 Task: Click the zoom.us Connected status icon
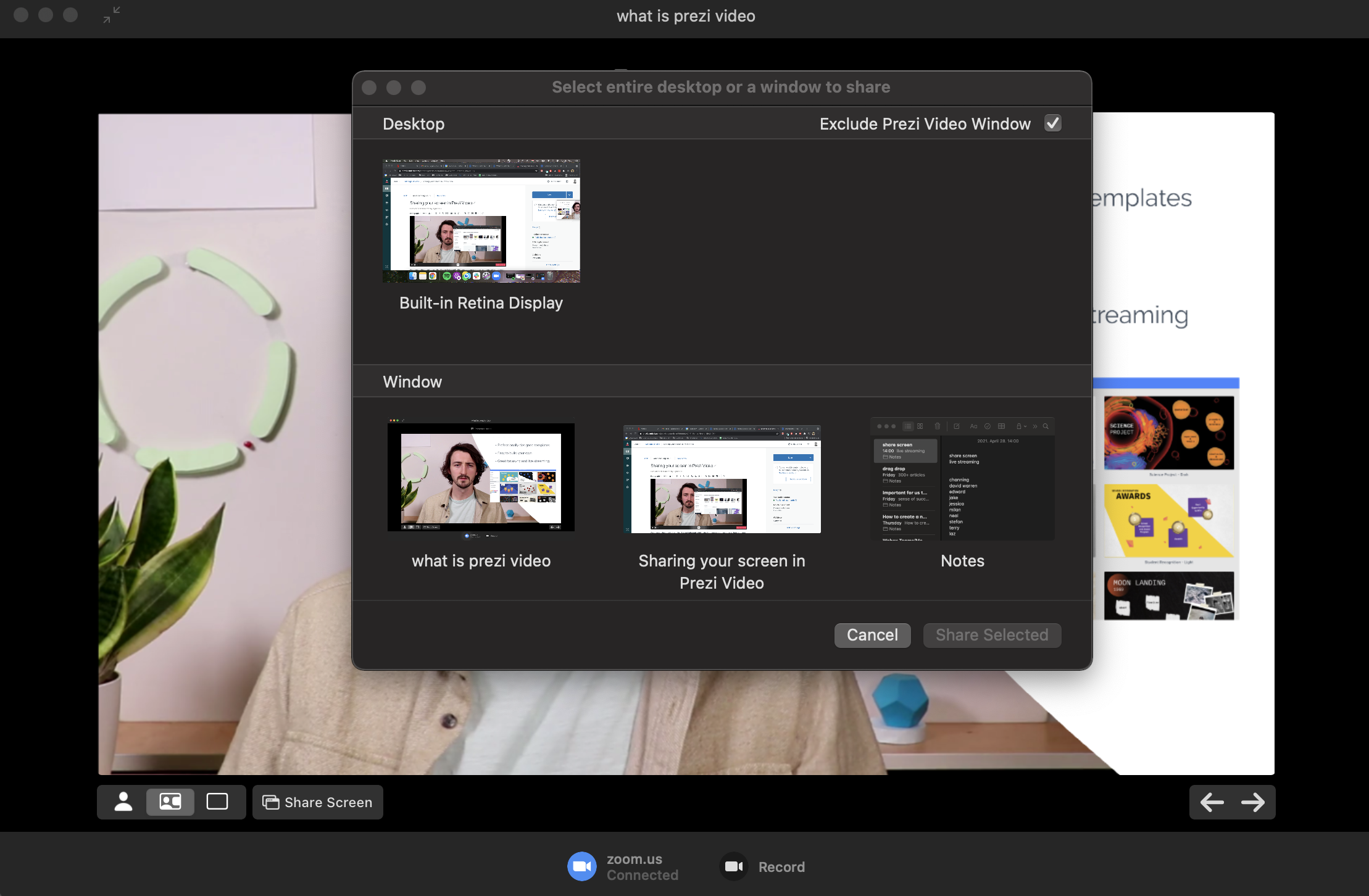pyautogui.click(x=581, y=866)
